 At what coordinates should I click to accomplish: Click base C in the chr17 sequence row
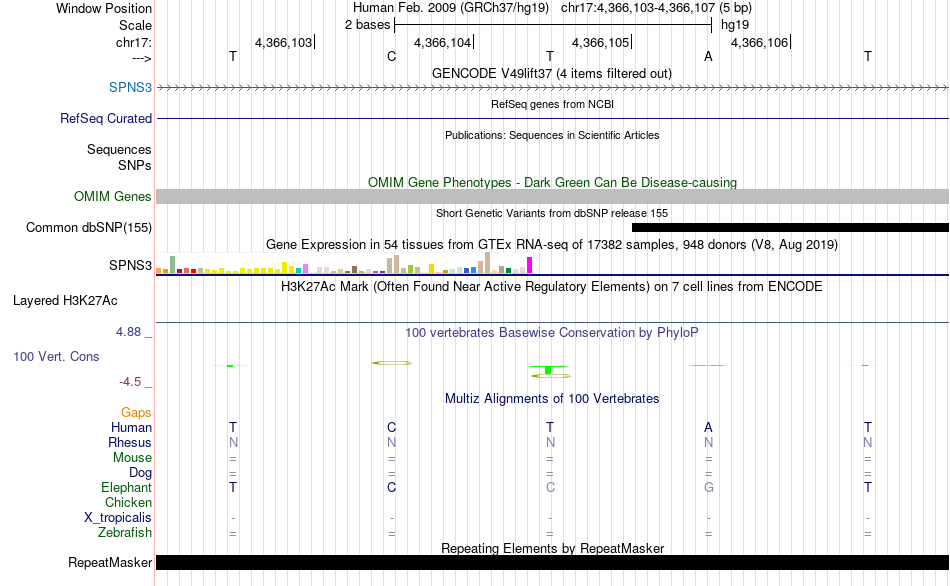391,56
